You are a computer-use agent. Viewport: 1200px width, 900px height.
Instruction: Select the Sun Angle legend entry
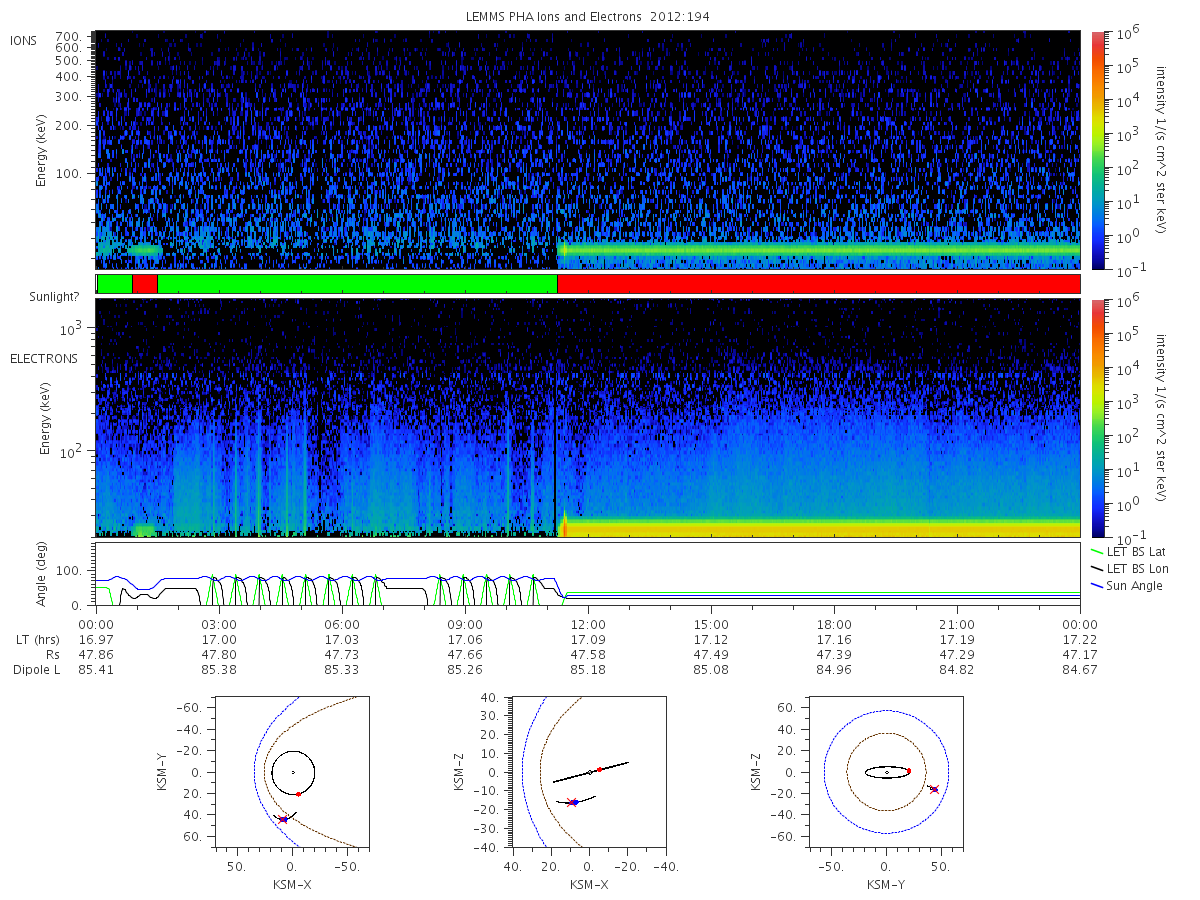(1128, 585)
